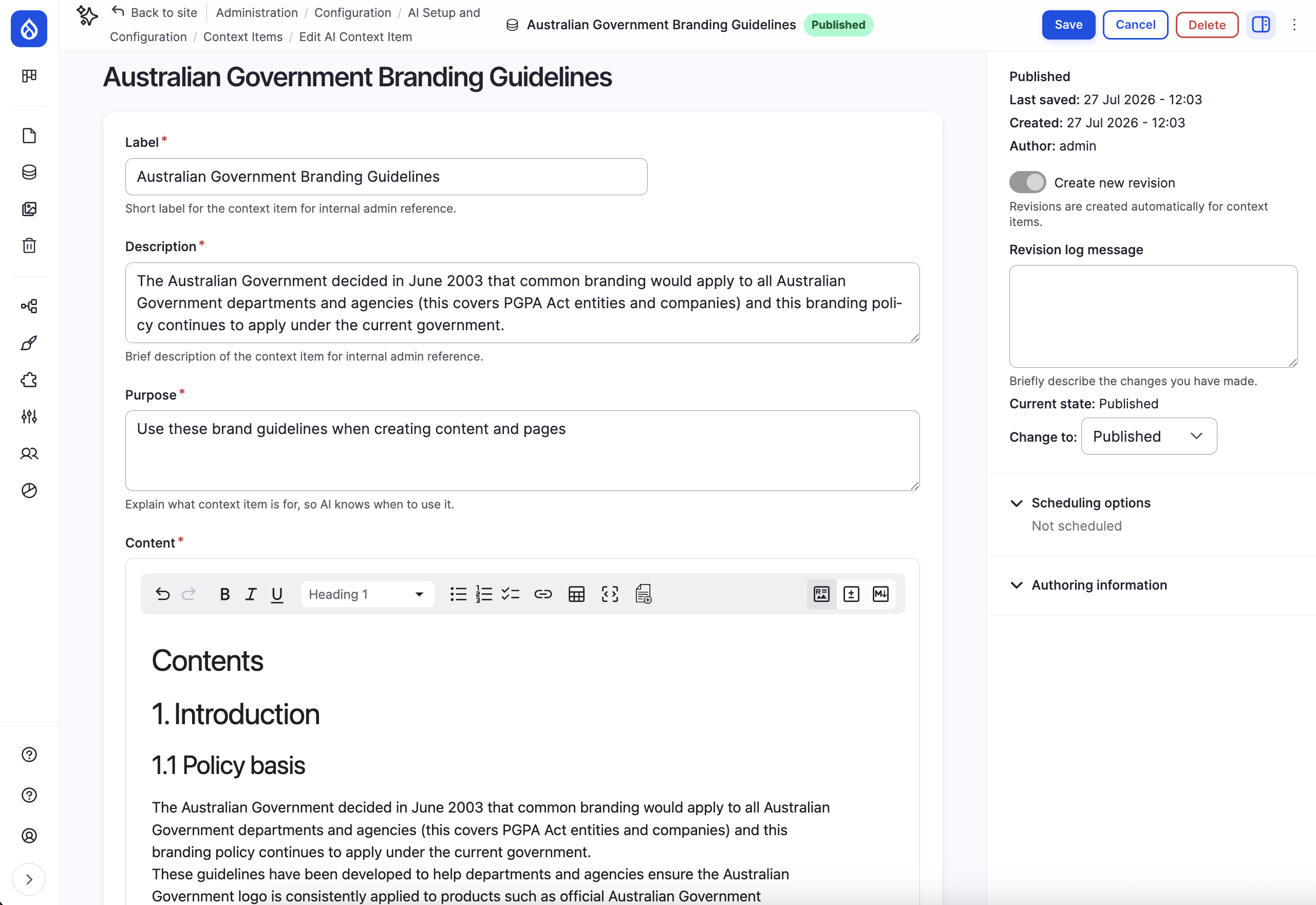Open the database icon in left sidebar

click(29, 172)
